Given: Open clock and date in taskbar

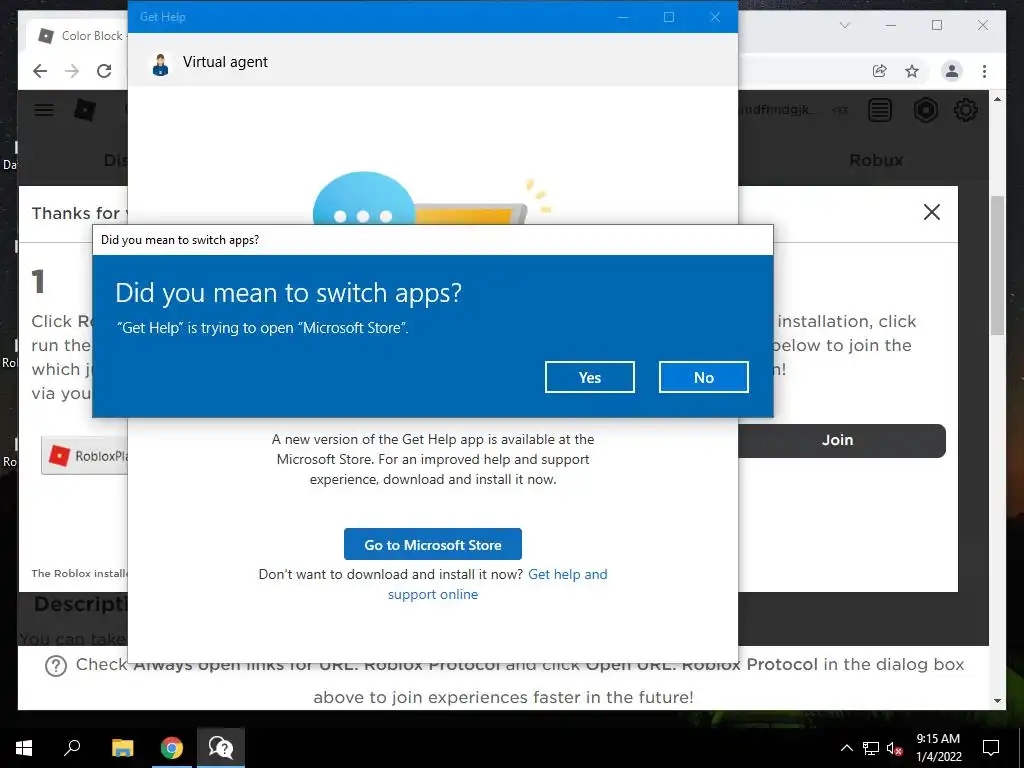Looking at the screenshot, I should tap(938, 748).
